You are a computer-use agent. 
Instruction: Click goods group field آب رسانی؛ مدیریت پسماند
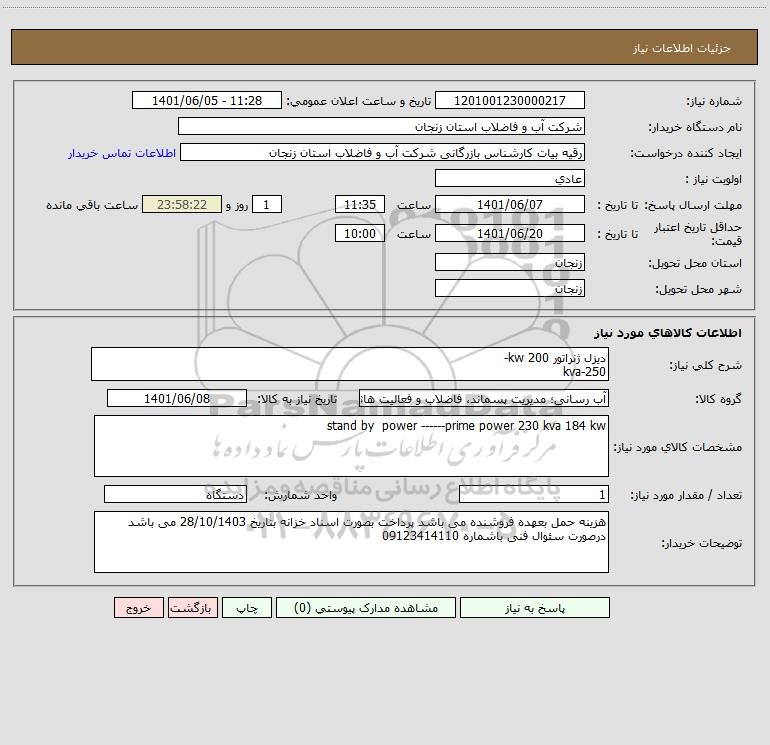[x=484, y=398]
